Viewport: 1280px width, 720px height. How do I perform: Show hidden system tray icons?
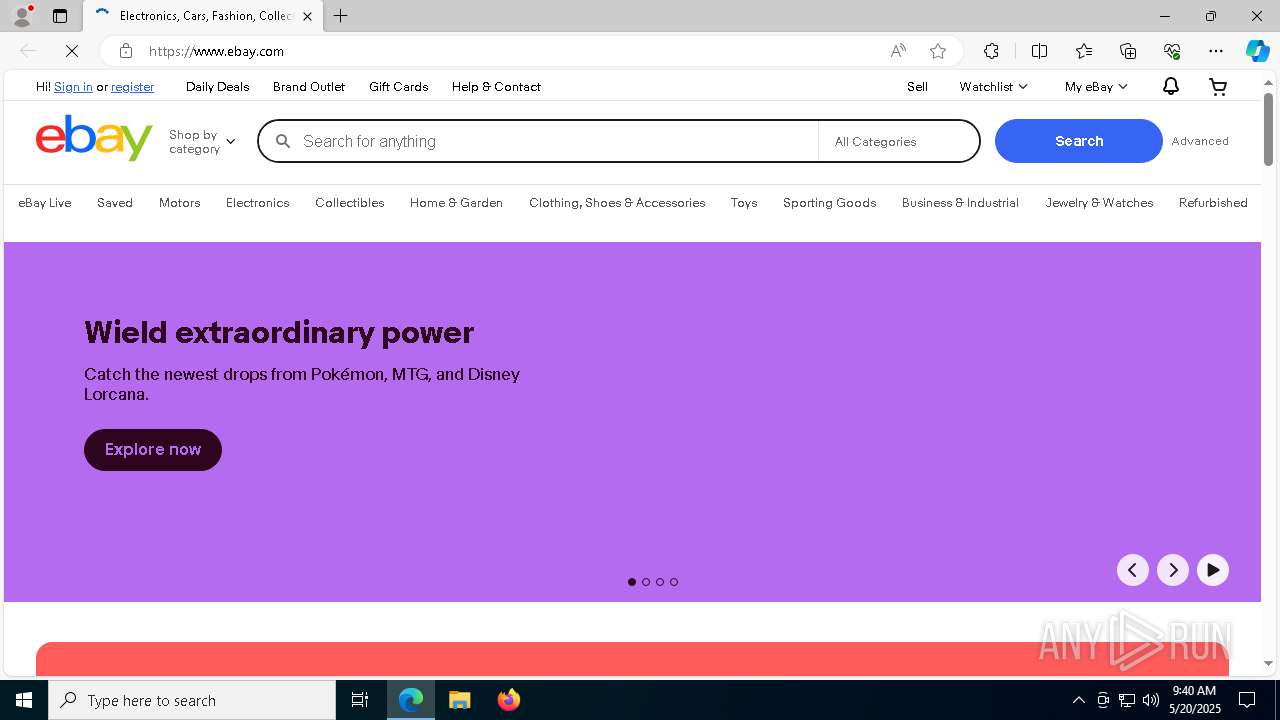coord(1078,700)
